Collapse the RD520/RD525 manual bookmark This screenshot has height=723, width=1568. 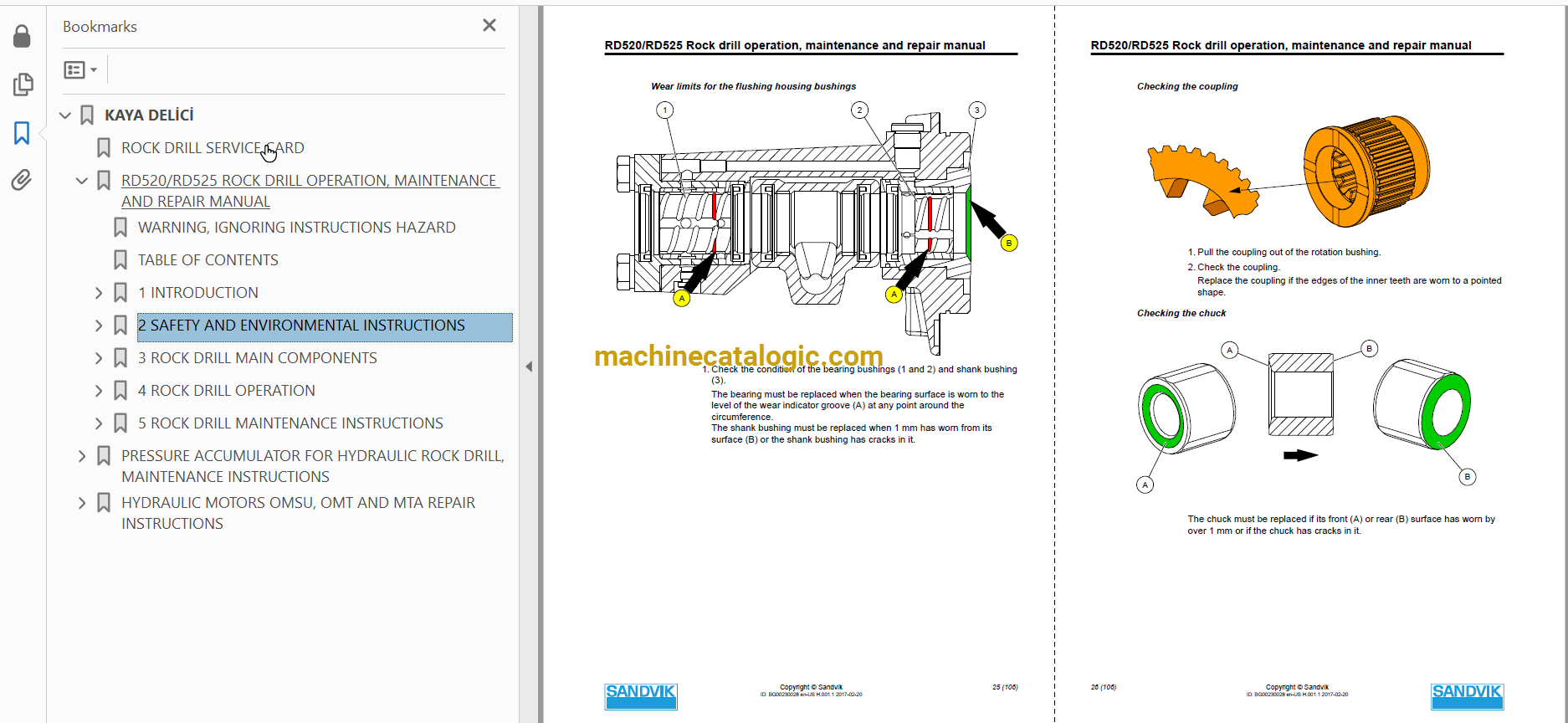click(82, 181)
